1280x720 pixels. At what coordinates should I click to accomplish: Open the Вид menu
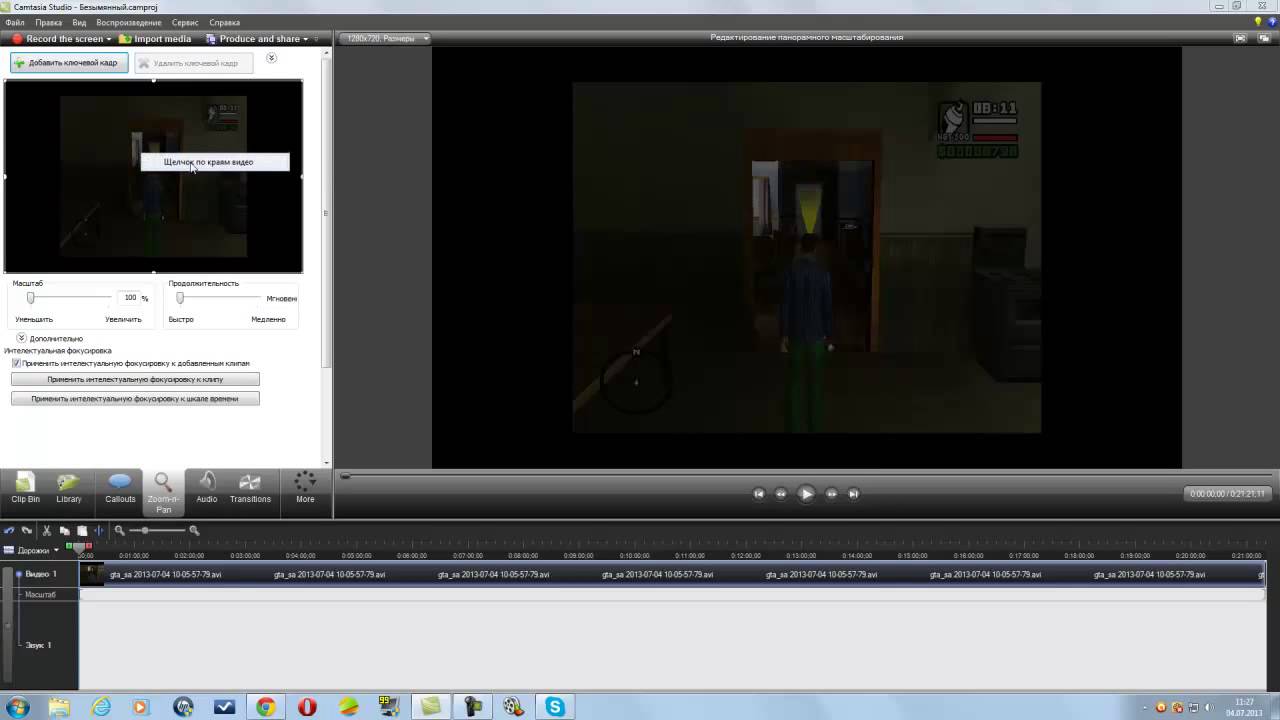[79, 22]
